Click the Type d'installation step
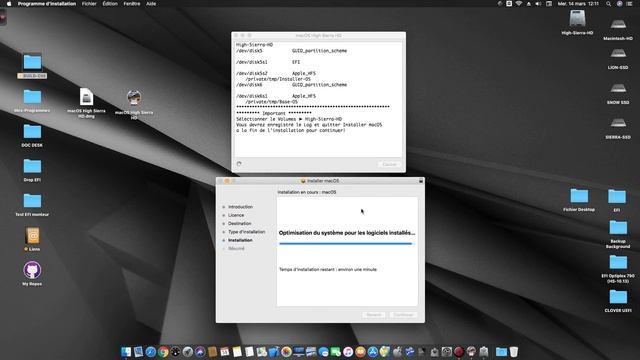 (247, 232)
